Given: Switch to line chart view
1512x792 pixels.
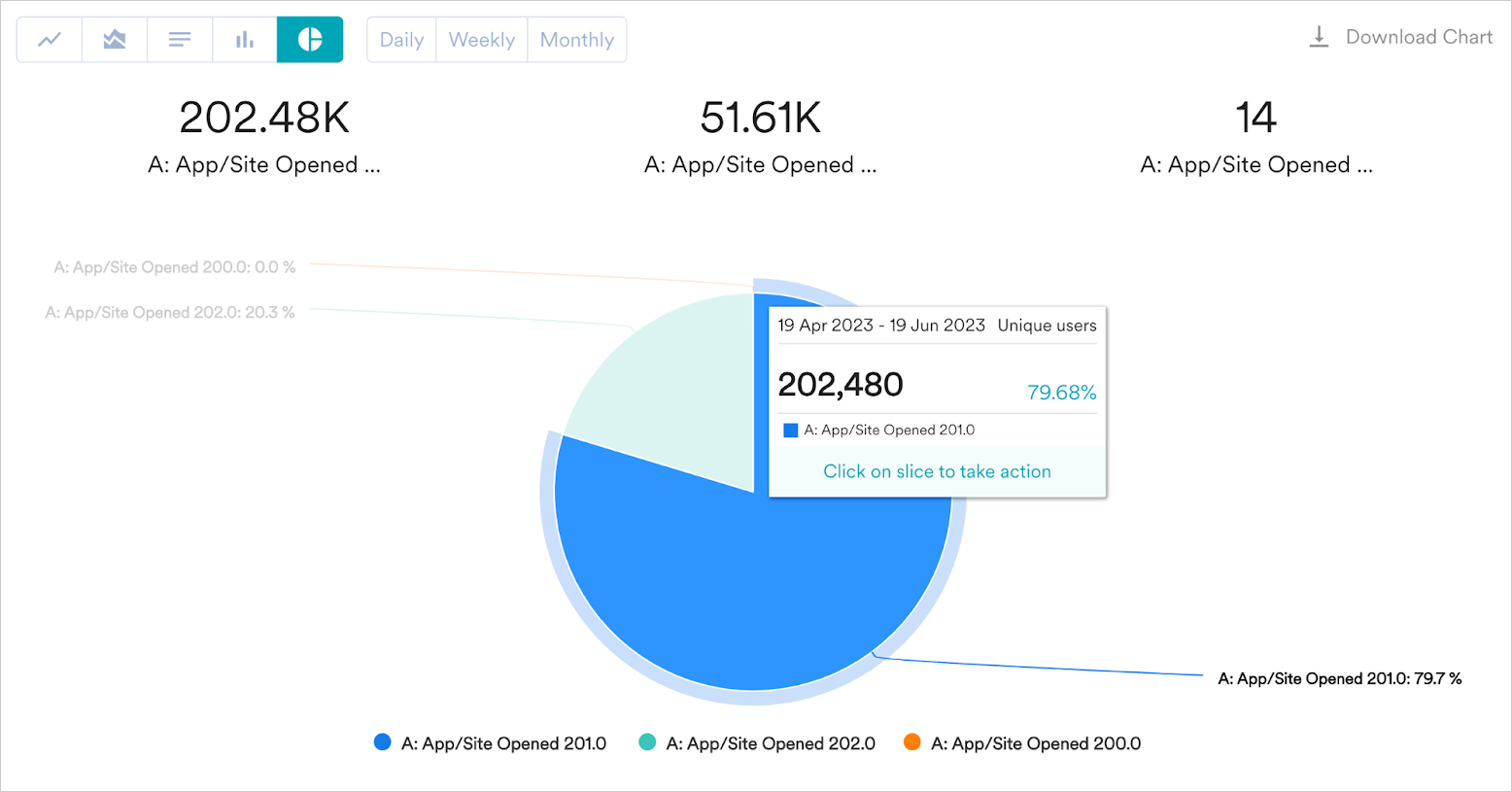Looking at the screenshot, I should click(50, 40).
